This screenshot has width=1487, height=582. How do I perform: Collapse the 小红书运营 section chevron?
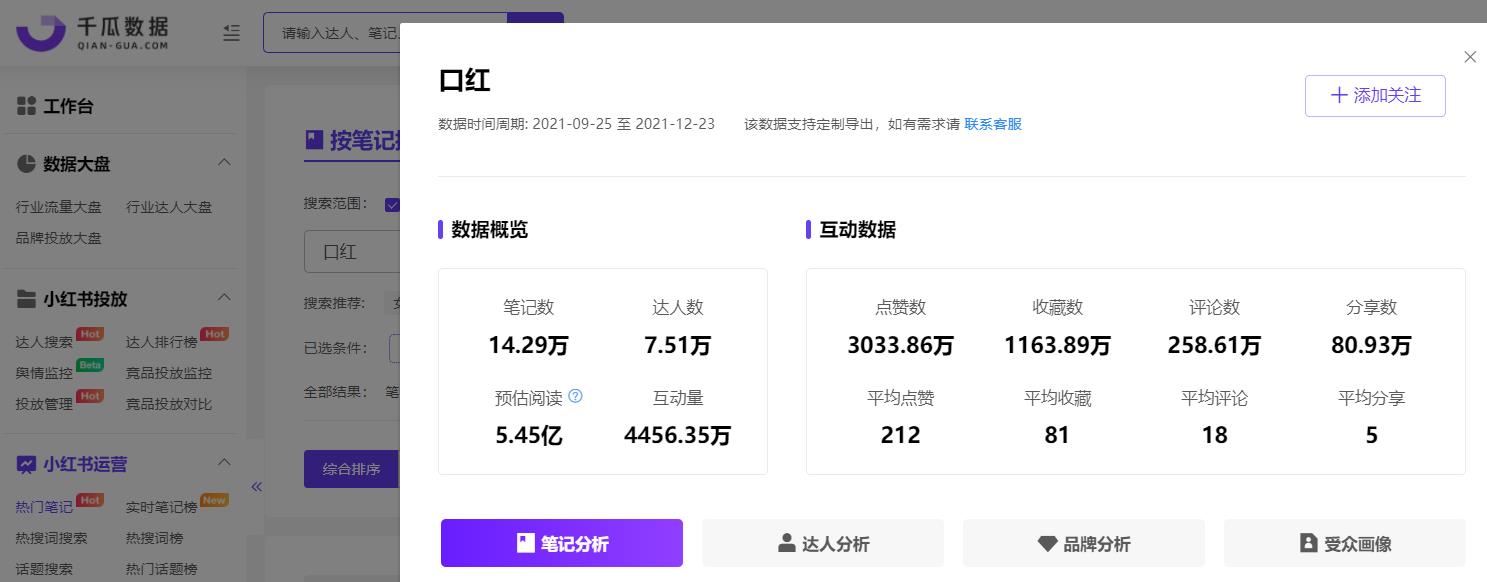(x=225, y=462)
